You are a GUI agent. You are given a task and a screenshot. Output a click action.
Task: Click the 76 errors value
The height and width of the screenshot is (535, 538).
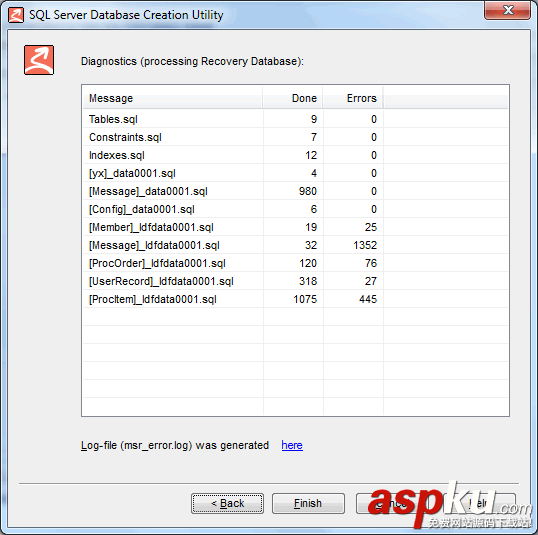tap(371, 263)
